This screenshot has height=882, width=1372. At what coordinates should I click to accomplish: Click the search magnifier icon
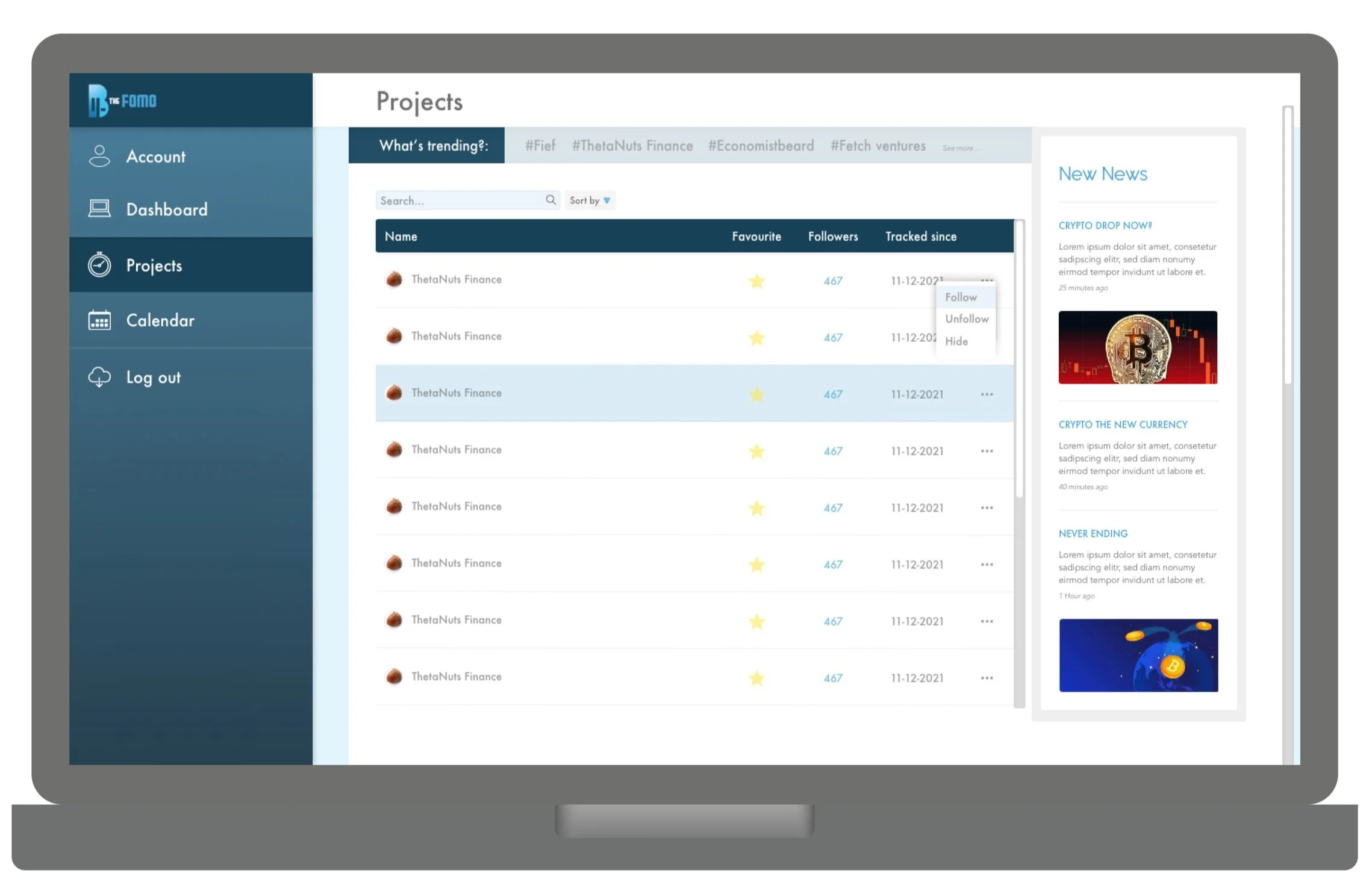[x=550, y=200]
